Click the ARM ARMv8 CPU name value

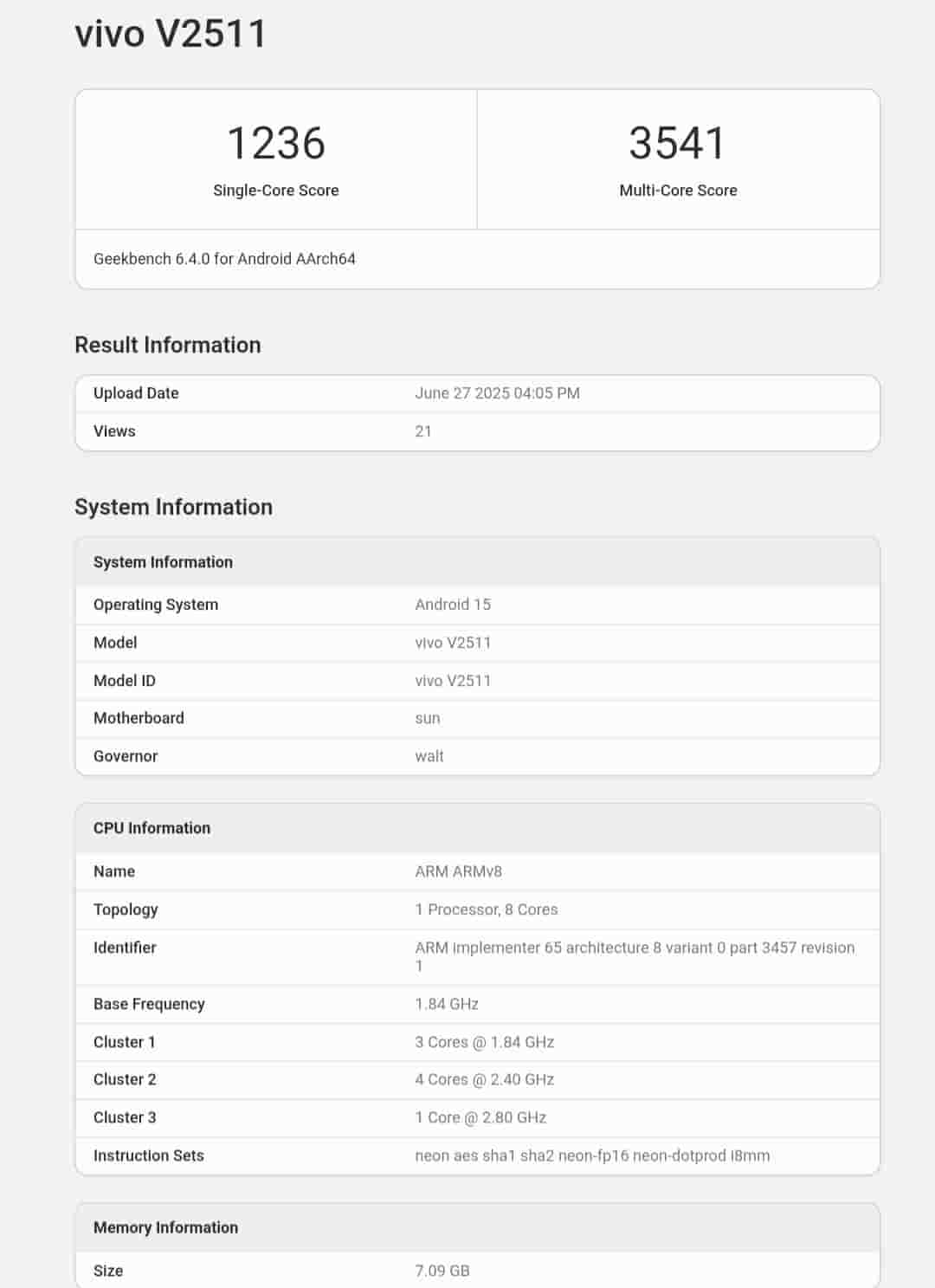tap(458, 871)
